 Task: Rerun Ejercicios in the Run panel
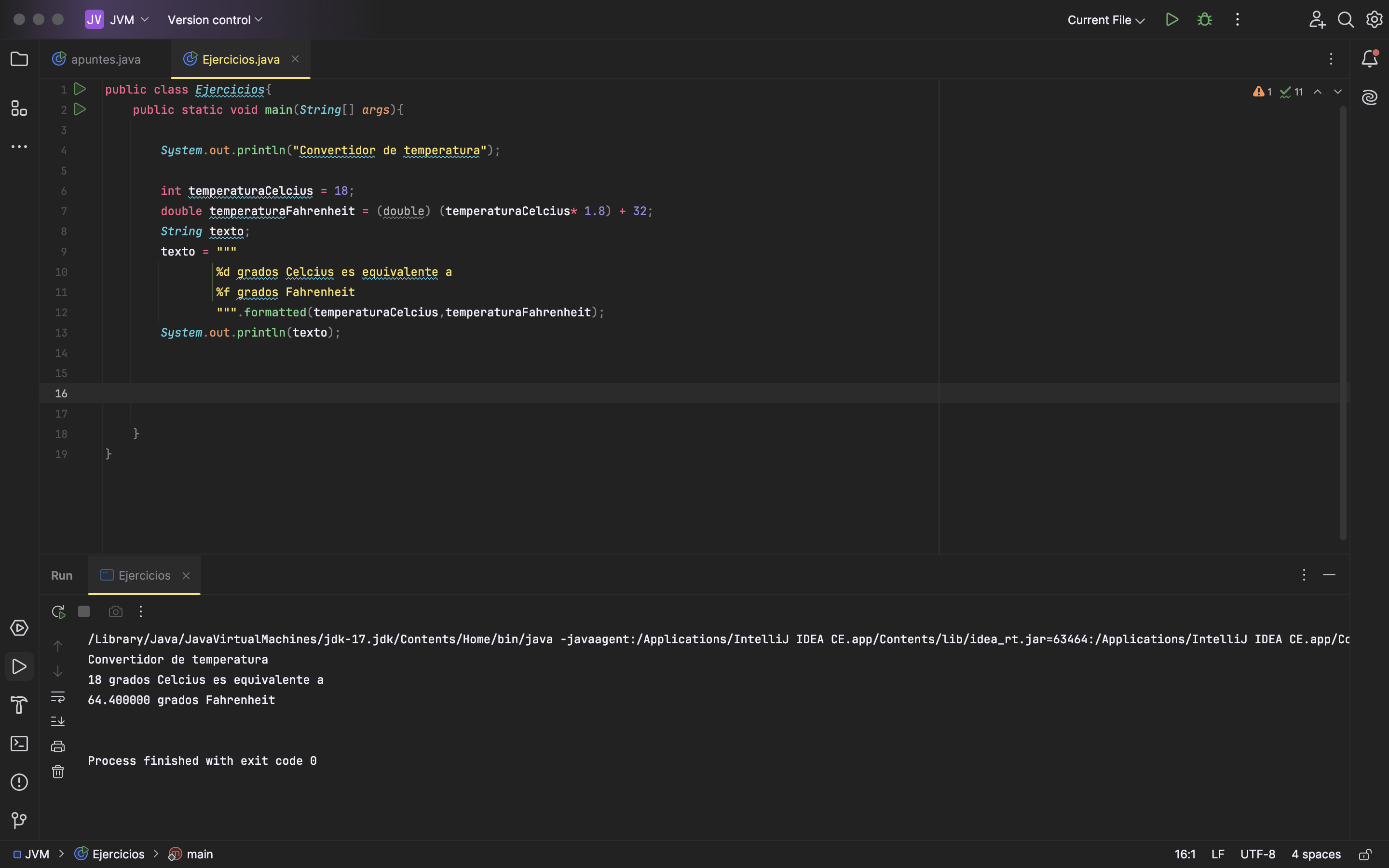pos(58,611)
